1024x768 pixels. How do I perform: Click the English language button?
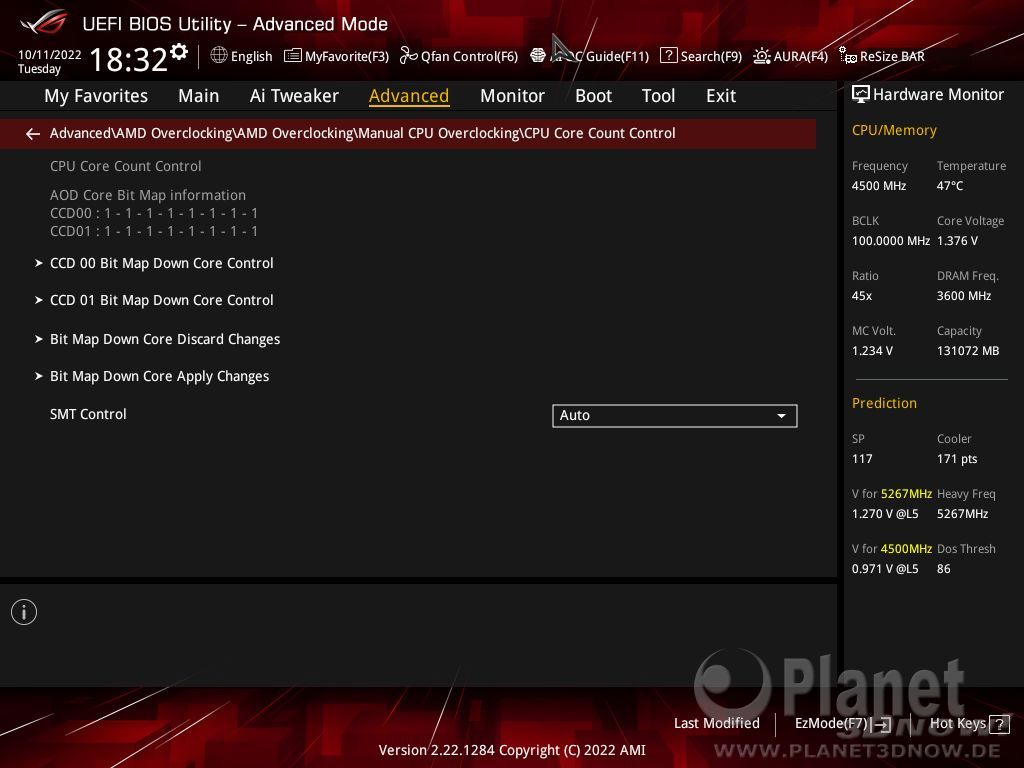point(251,56)
